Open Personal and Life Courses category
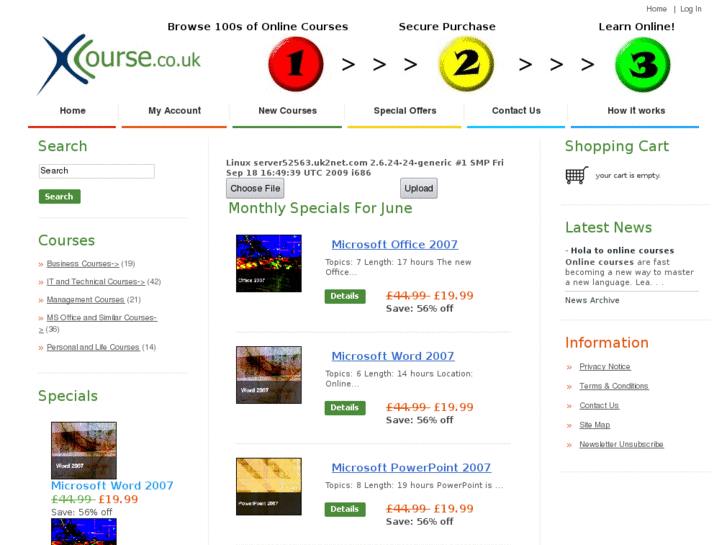Viewport: 727px width, 545px height. pos(93,347)
